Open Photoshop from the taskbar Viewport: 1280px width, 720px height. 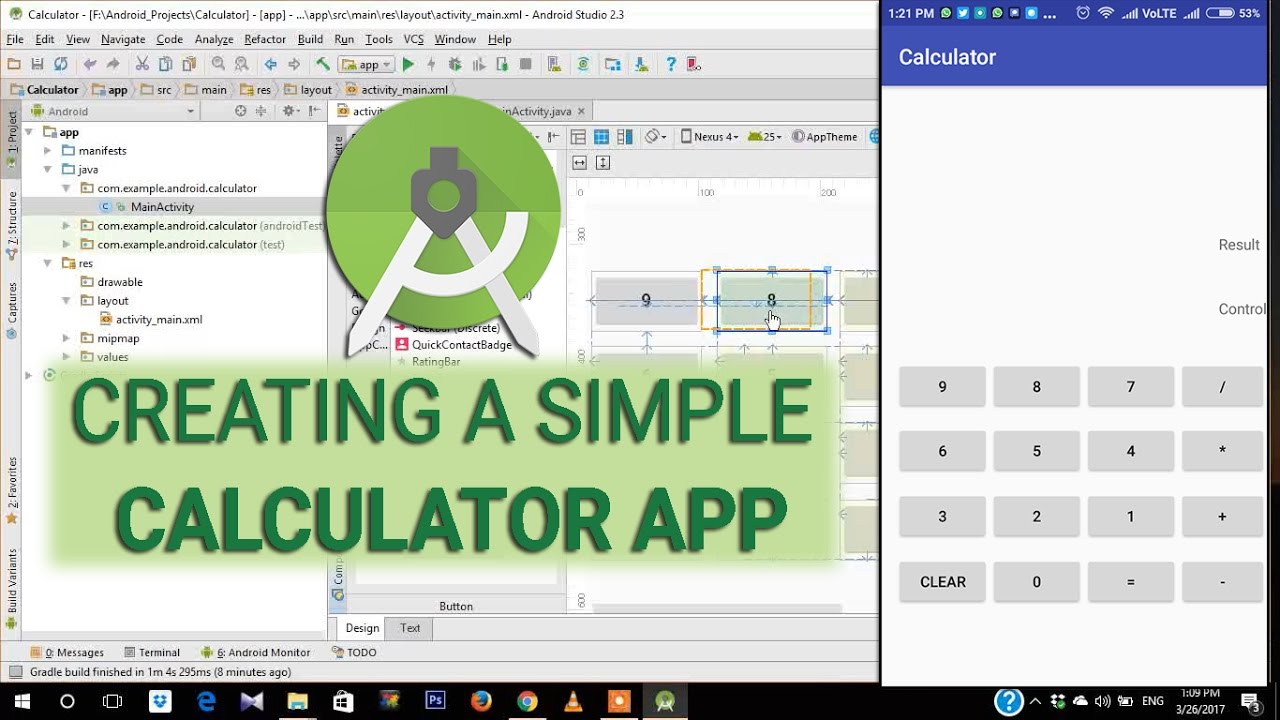click(x=435, y=701)
